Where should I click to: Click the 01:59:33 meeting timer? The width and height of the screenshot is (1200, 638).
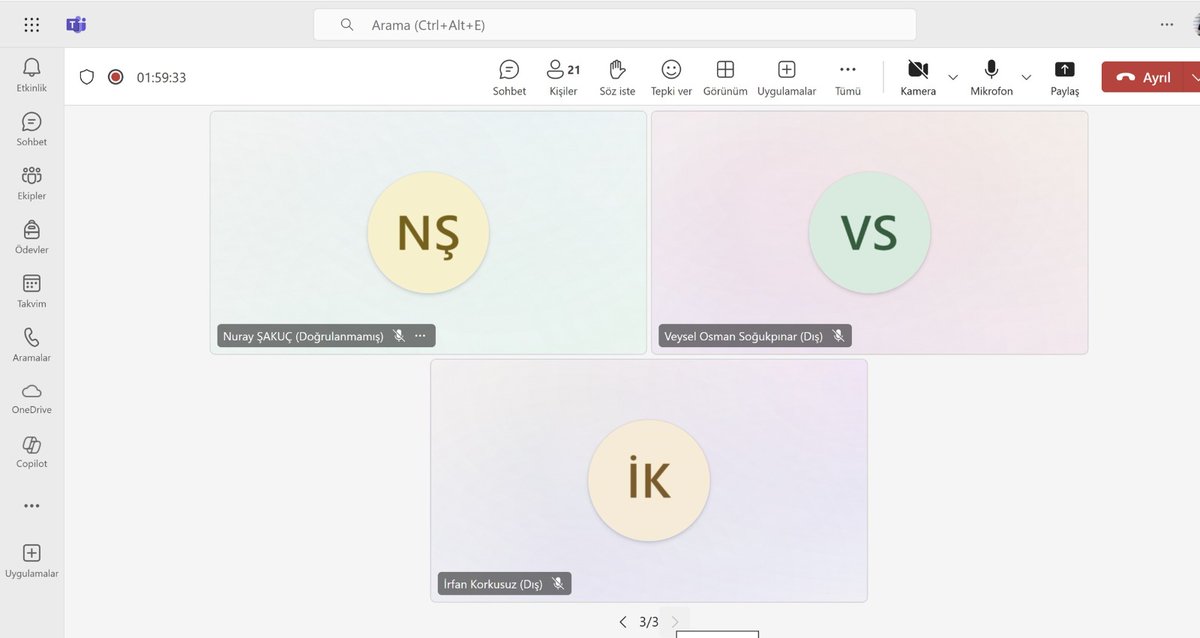tap(161, 77)
